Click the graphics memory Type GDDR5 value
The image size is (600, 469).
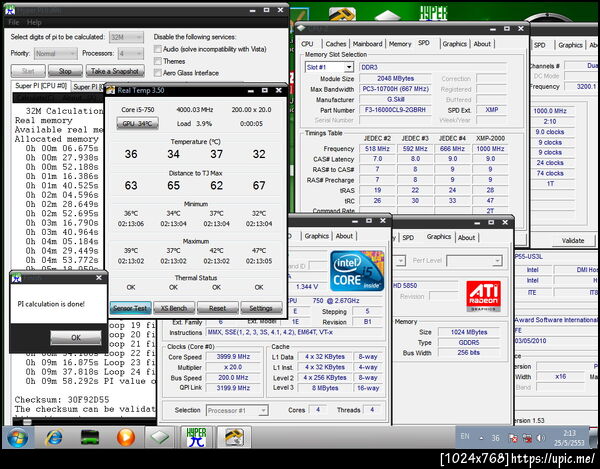469,342
